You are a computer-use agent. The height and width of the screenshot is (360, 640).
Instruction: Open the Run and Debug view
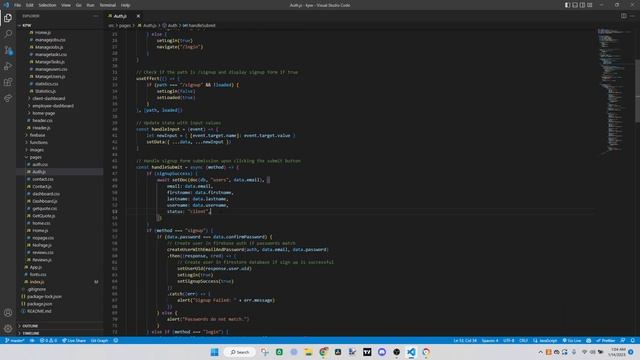(x=8, y=66)
